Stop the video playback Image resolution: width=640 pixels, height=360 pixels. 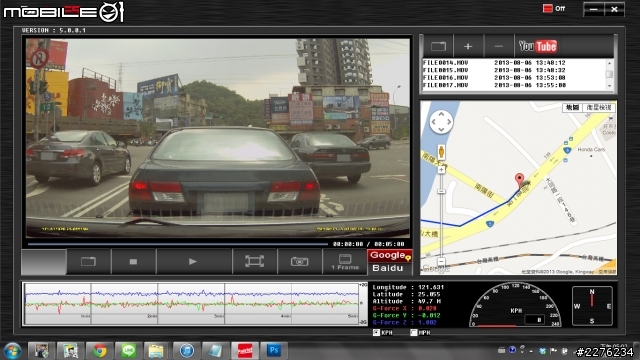pos(133,262)
